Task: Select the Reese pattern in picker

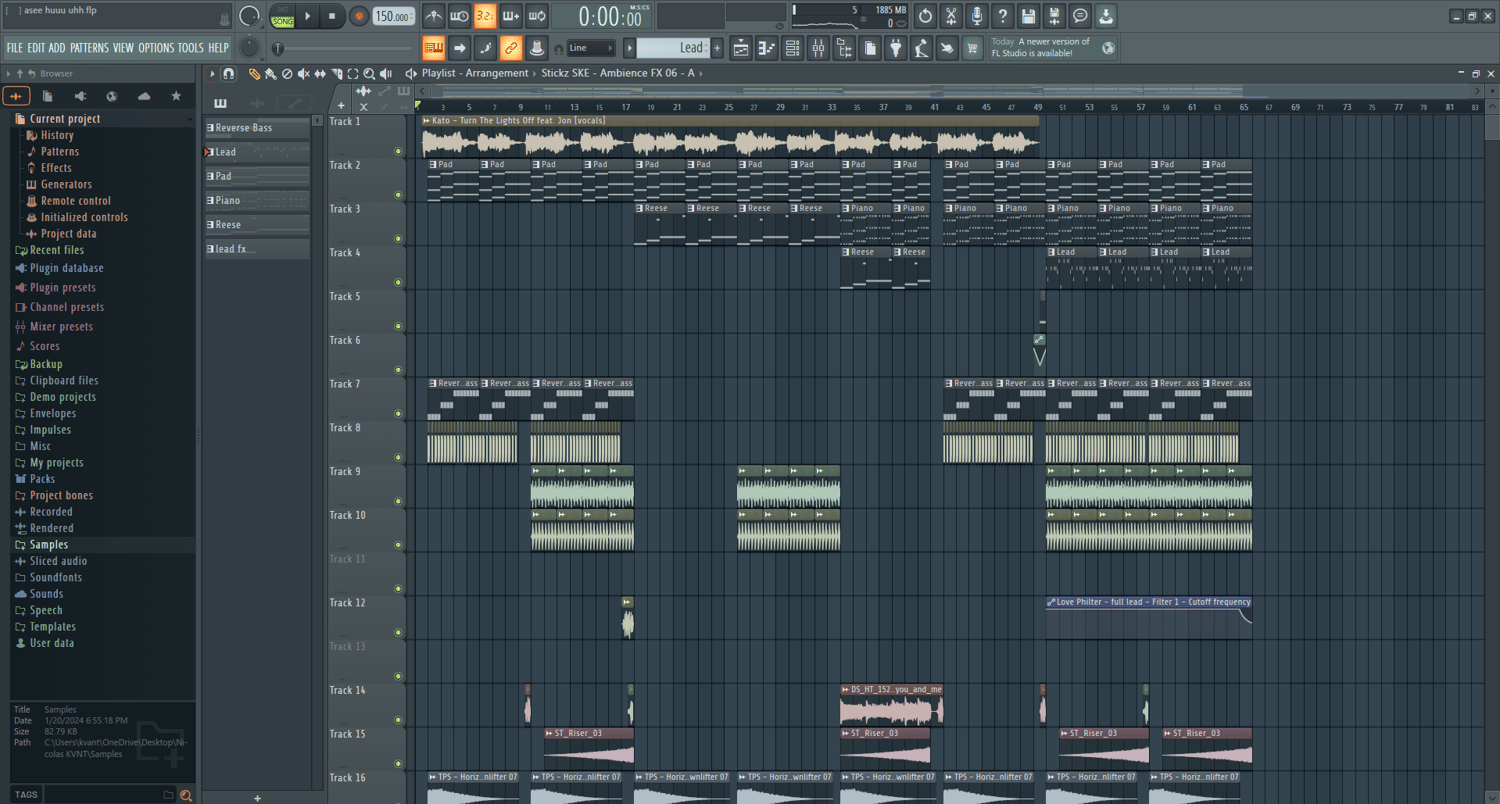Action: click(257, 225)
